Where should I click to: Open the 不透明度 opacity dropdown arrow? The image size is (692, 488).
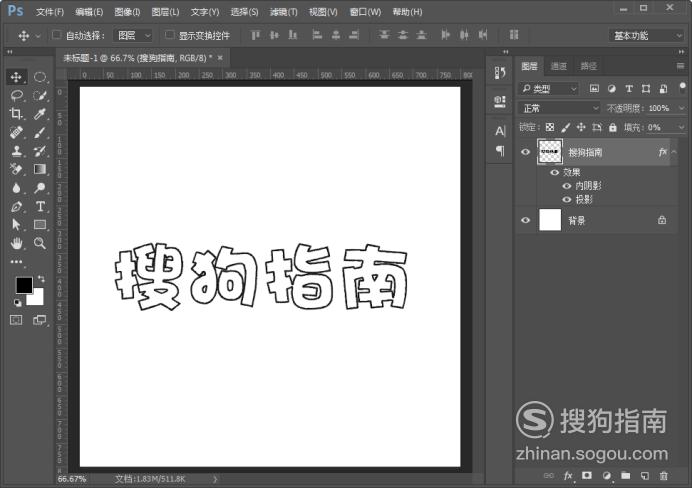pos(681,108)
